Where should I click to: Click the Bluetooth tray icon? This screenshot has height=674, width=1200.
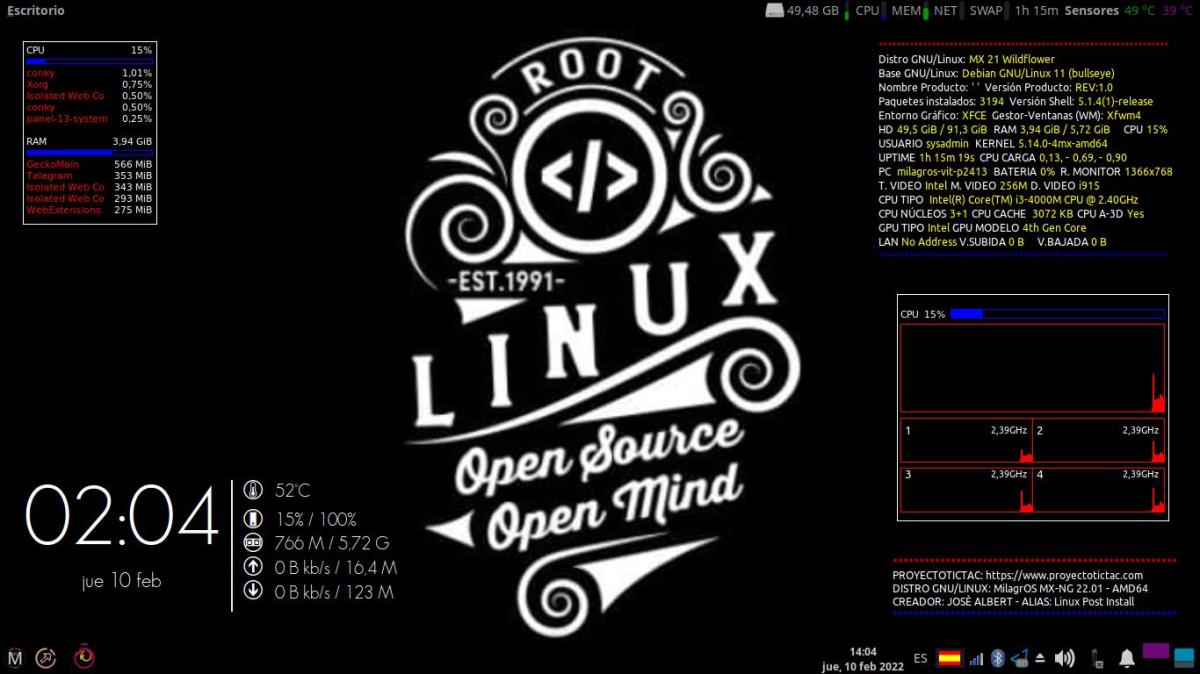tap(997, 658)
